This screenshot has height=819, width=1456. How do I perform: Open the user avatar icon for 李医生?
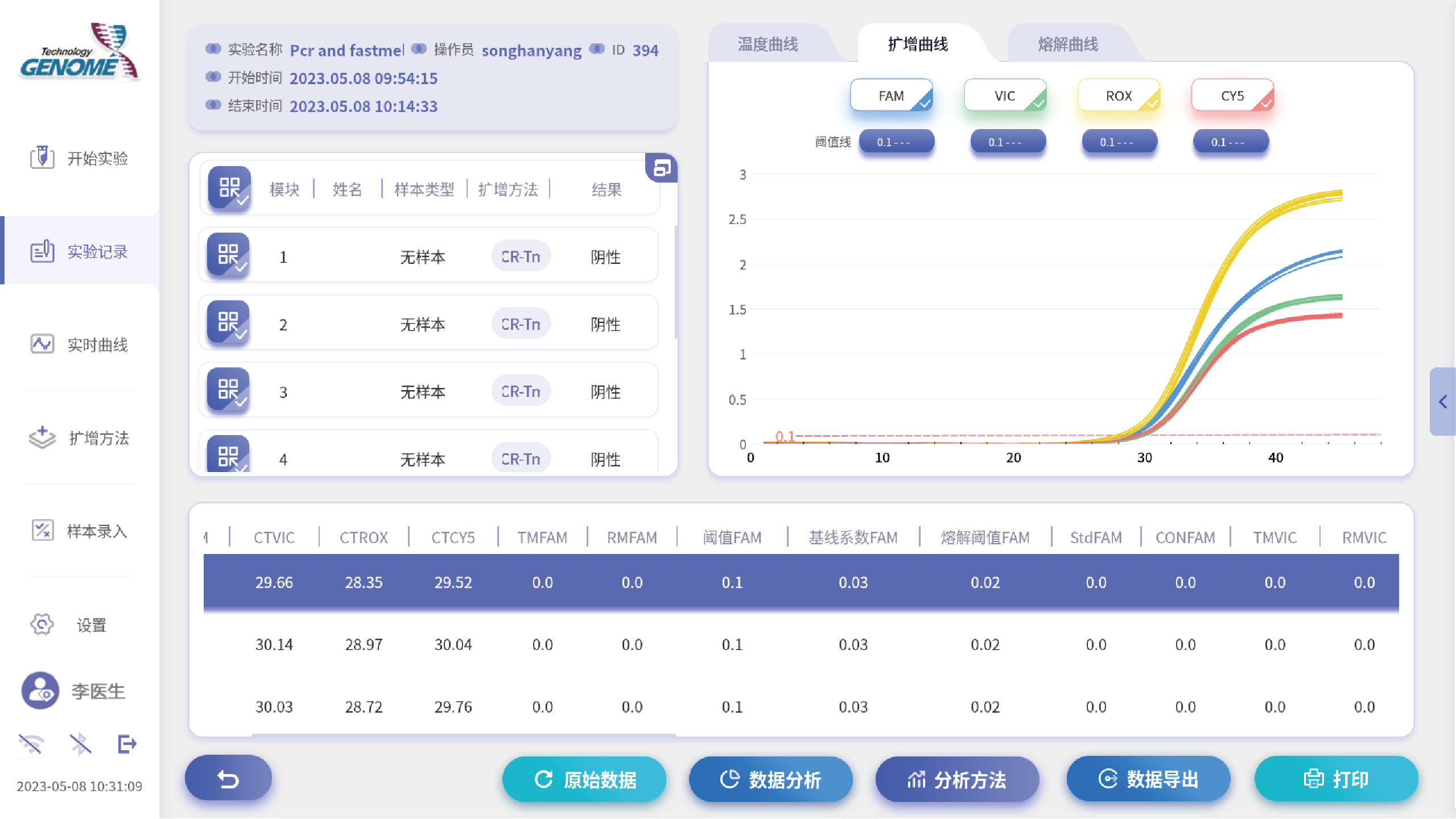[40, 691]
